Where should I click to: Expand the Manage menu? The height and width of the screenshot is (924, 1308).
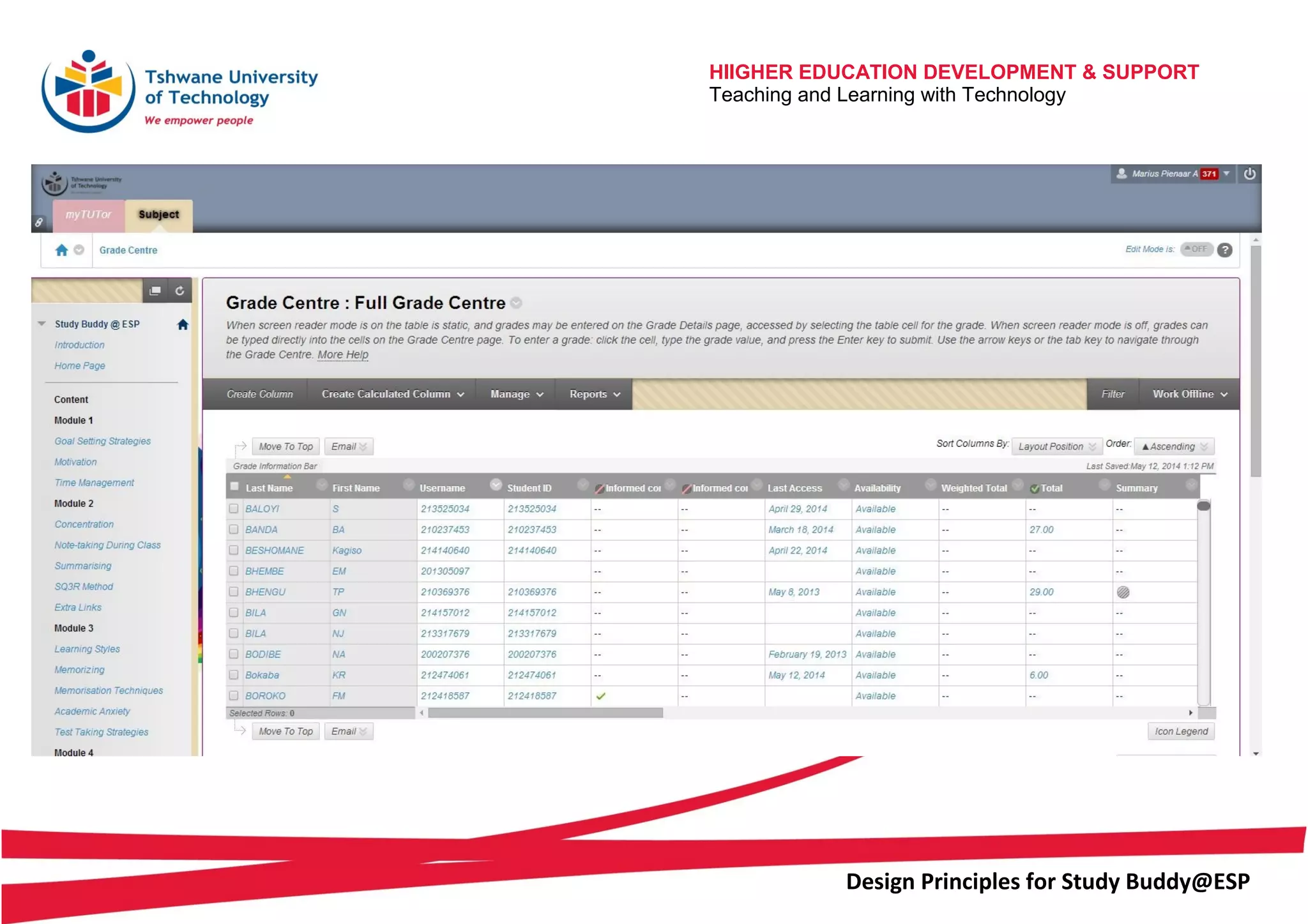516,394
